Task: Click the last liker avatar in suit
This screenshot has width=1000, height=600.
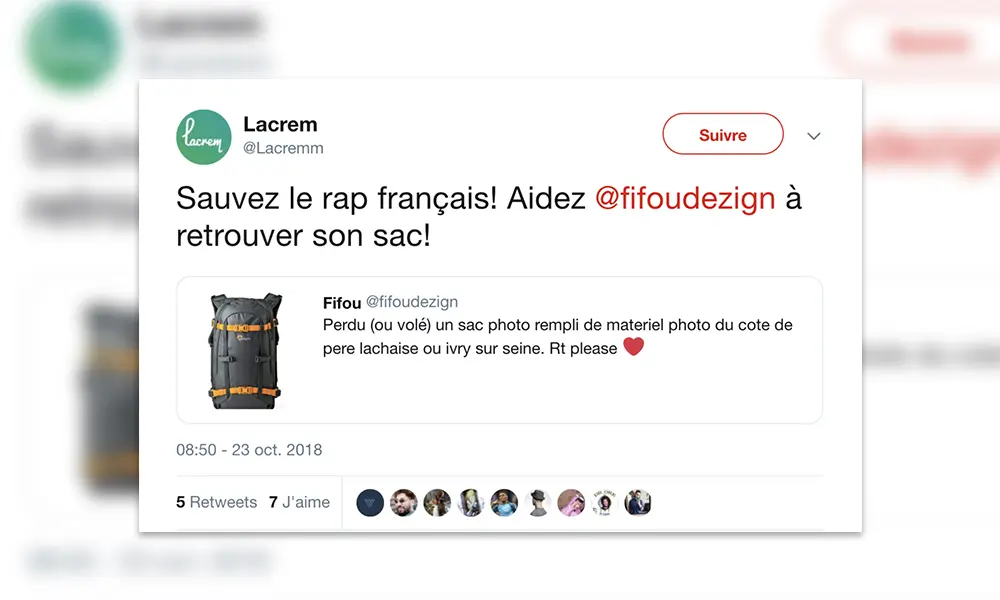Action: coord(638,503)
